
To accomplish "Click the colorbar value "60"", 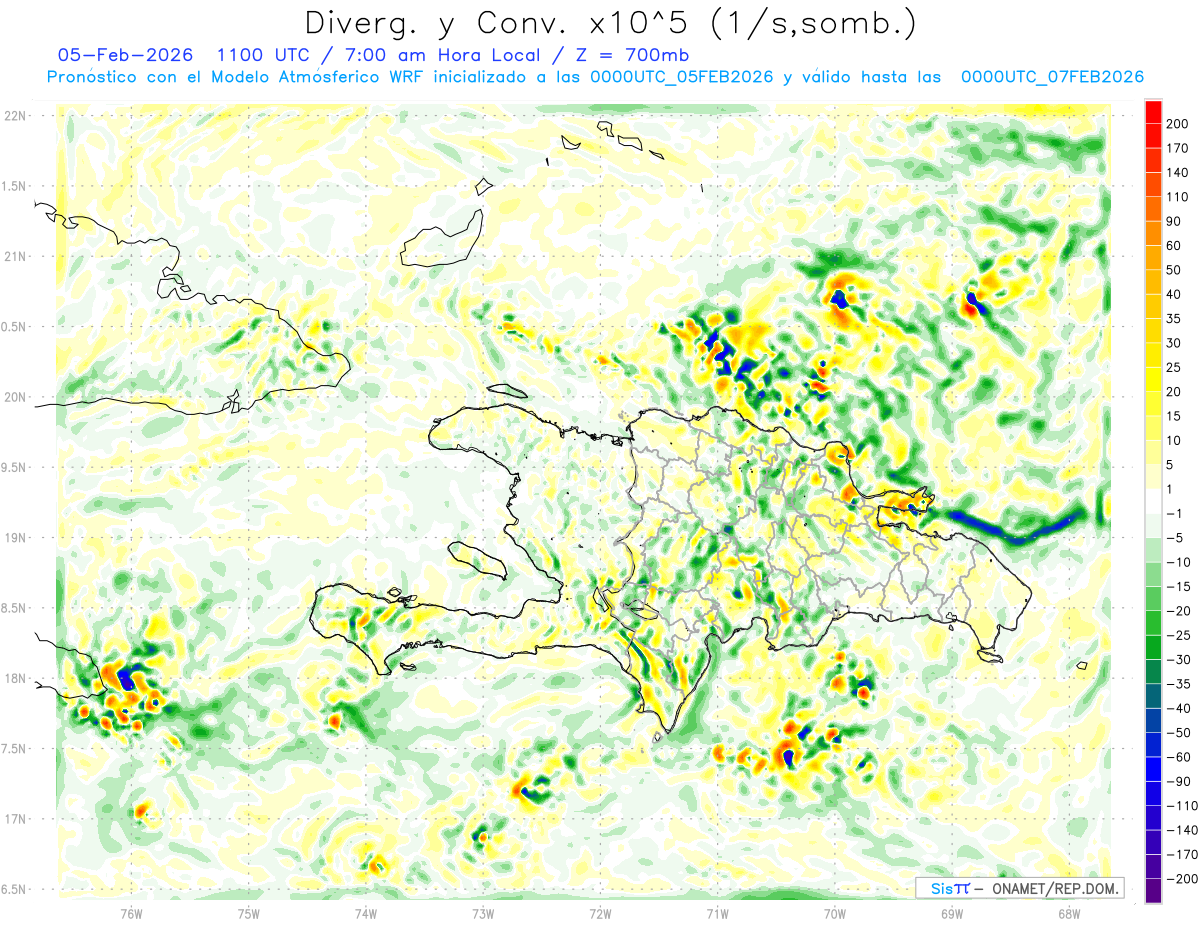I will click(1174, 246).
